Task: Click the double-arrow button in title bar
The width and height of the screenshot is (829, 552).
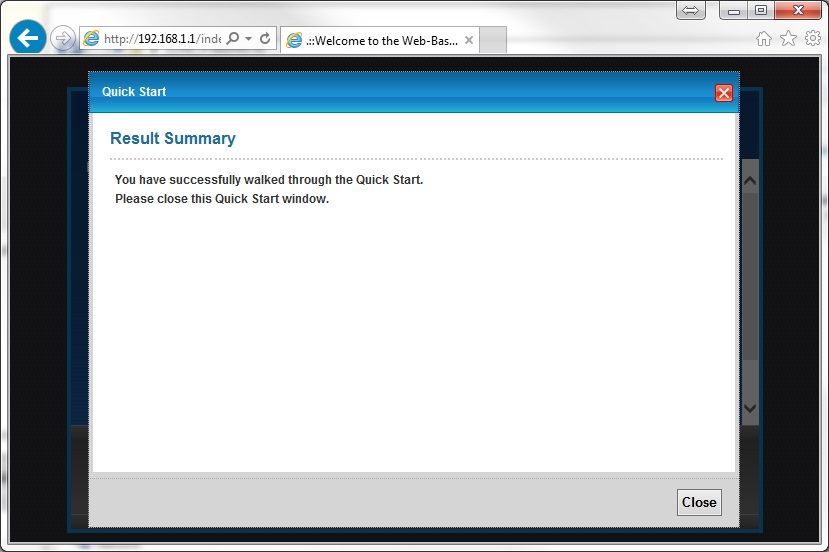Action: tap(690, 10)
